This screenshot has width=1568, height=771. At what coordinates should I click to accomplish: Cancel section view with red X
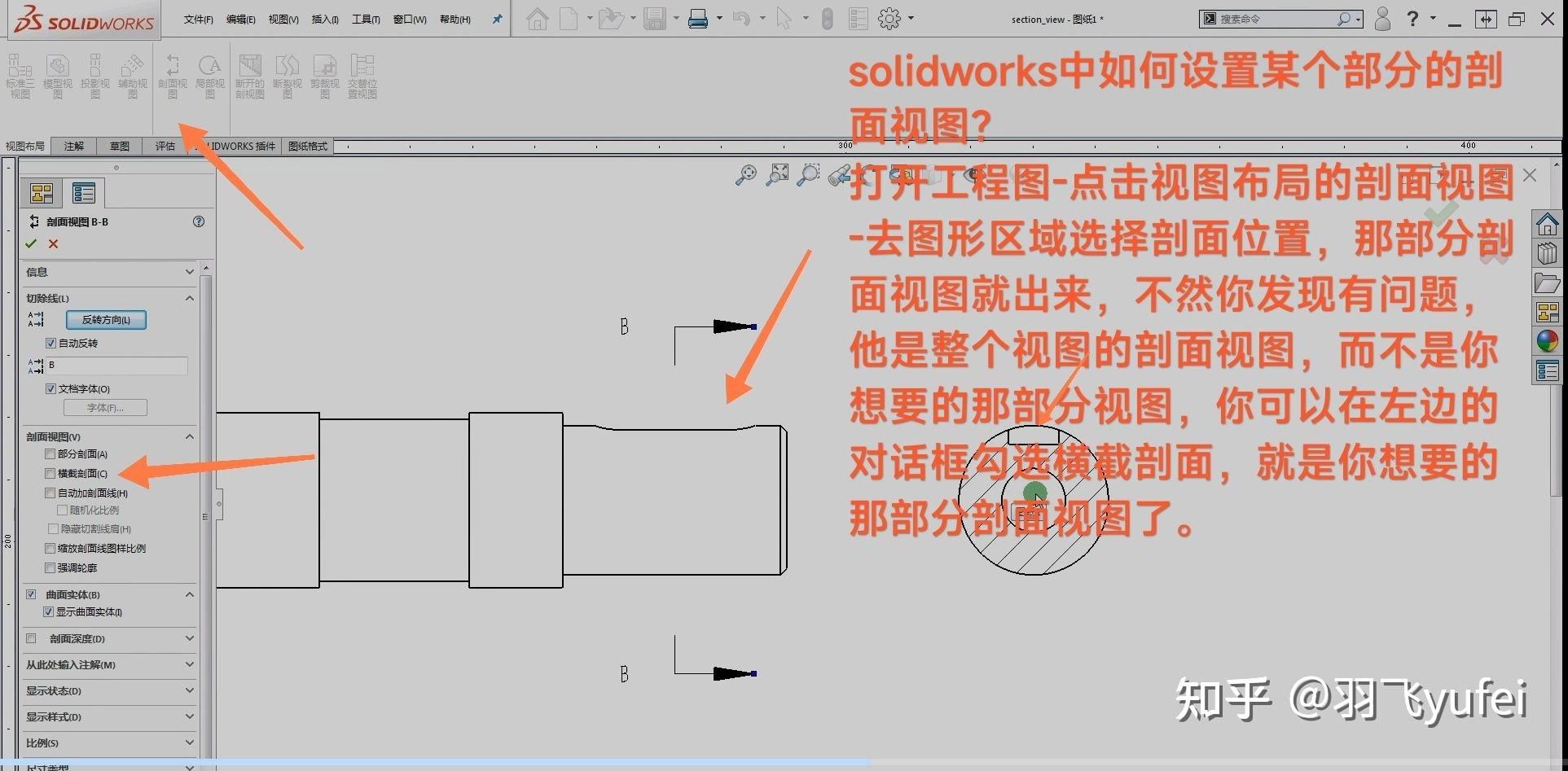click(x=53, y=243)
